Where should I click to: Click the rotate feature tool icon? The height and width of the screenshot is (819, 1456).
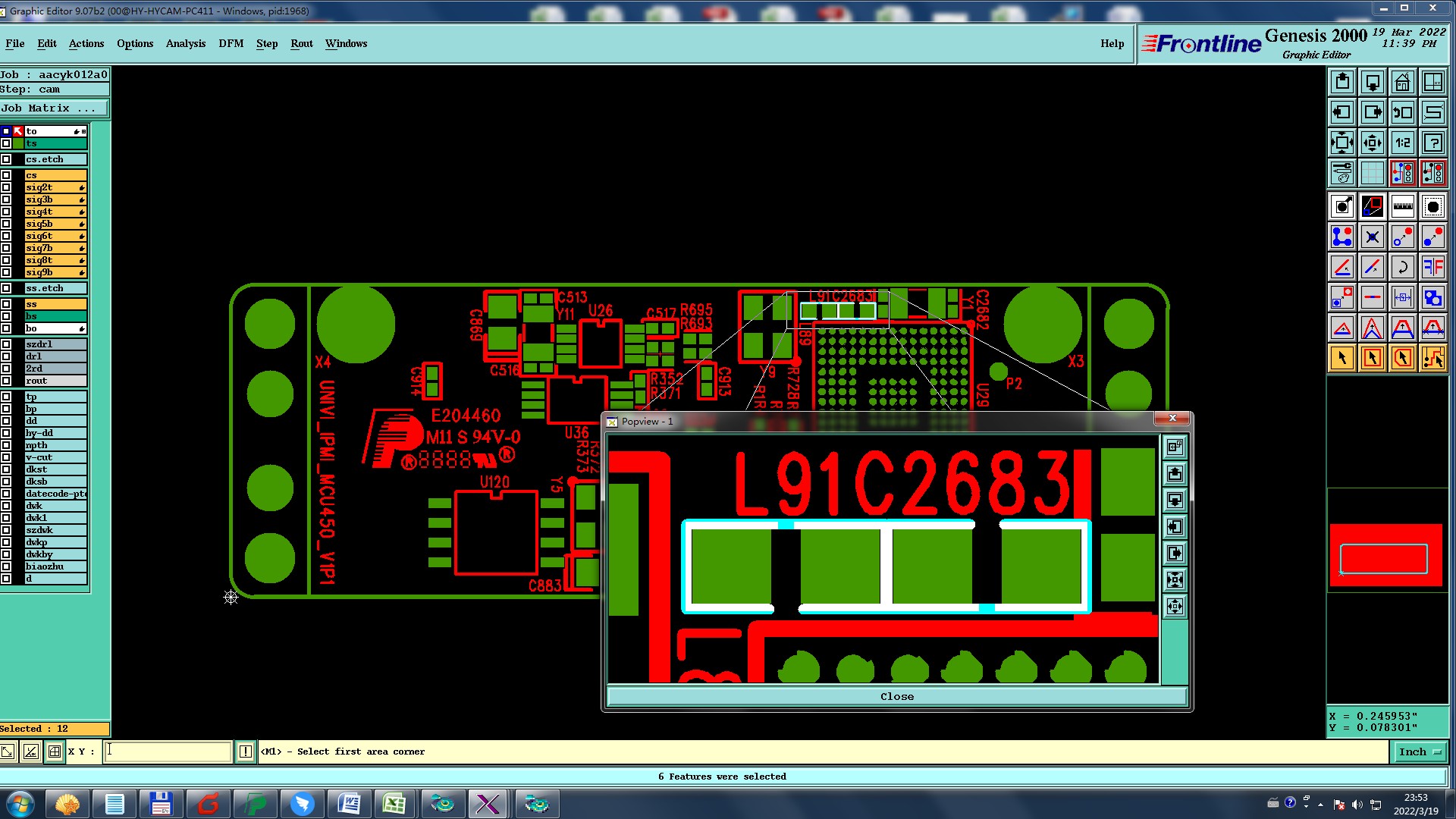pos(1402,267)
